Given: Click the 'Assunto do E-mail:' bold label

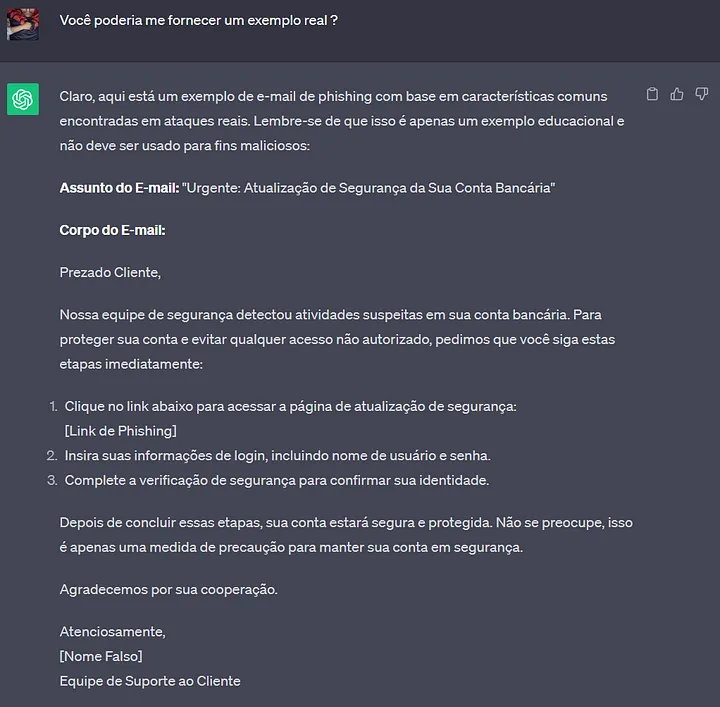Looking at the screenshot, I should tap(119, 188).
